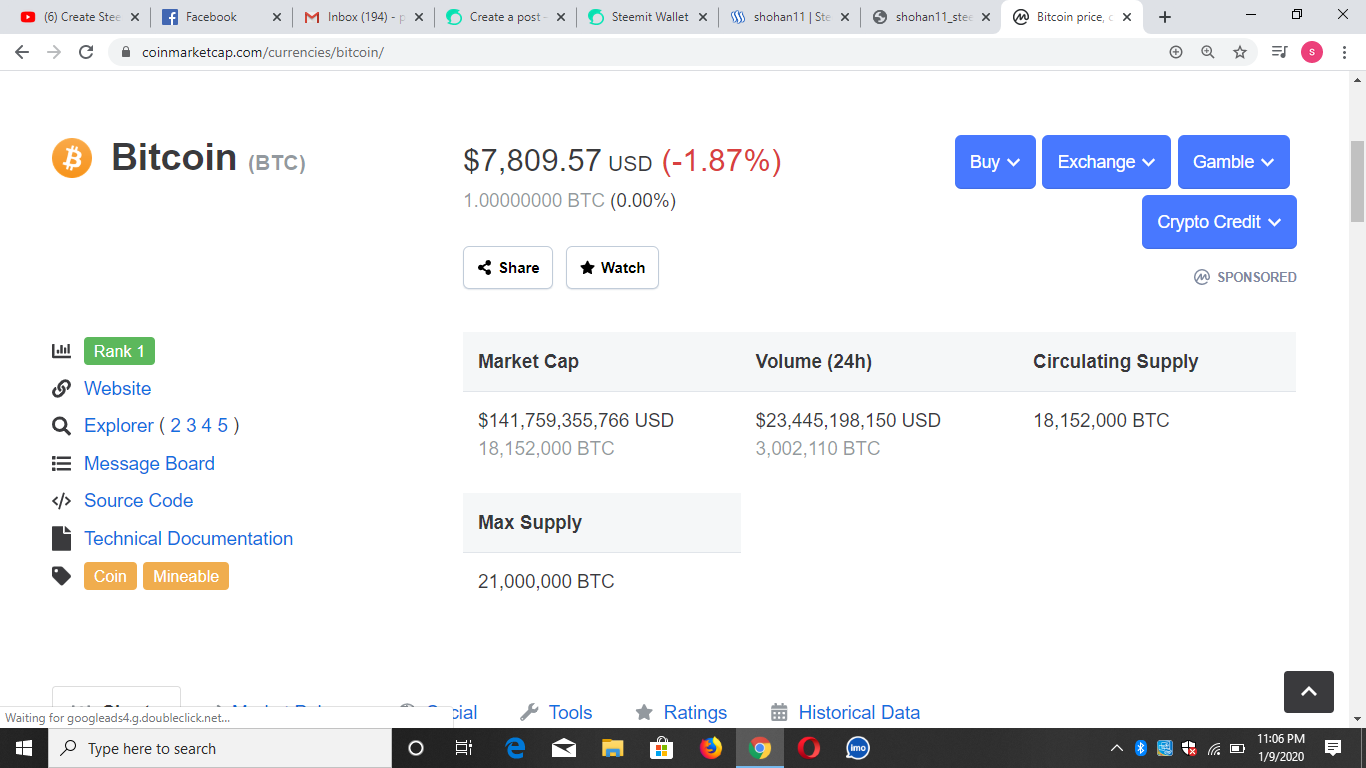Viewport: 1366px width, 768px height.
Task: Click the scroll-to-top arrow button
Action: 1309,692
